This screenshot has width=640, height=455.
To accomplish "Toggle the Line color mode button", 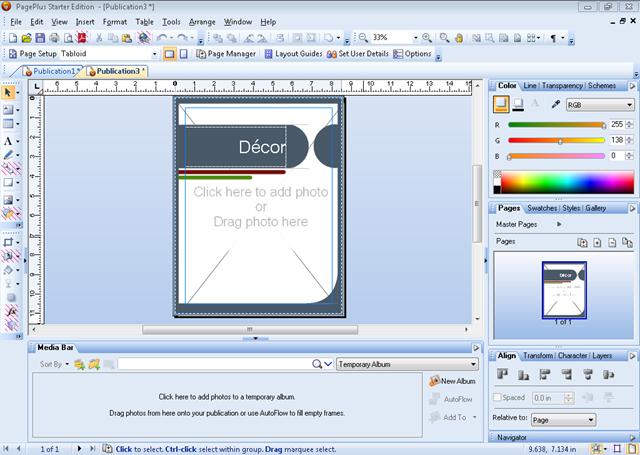I will (518, 104).
